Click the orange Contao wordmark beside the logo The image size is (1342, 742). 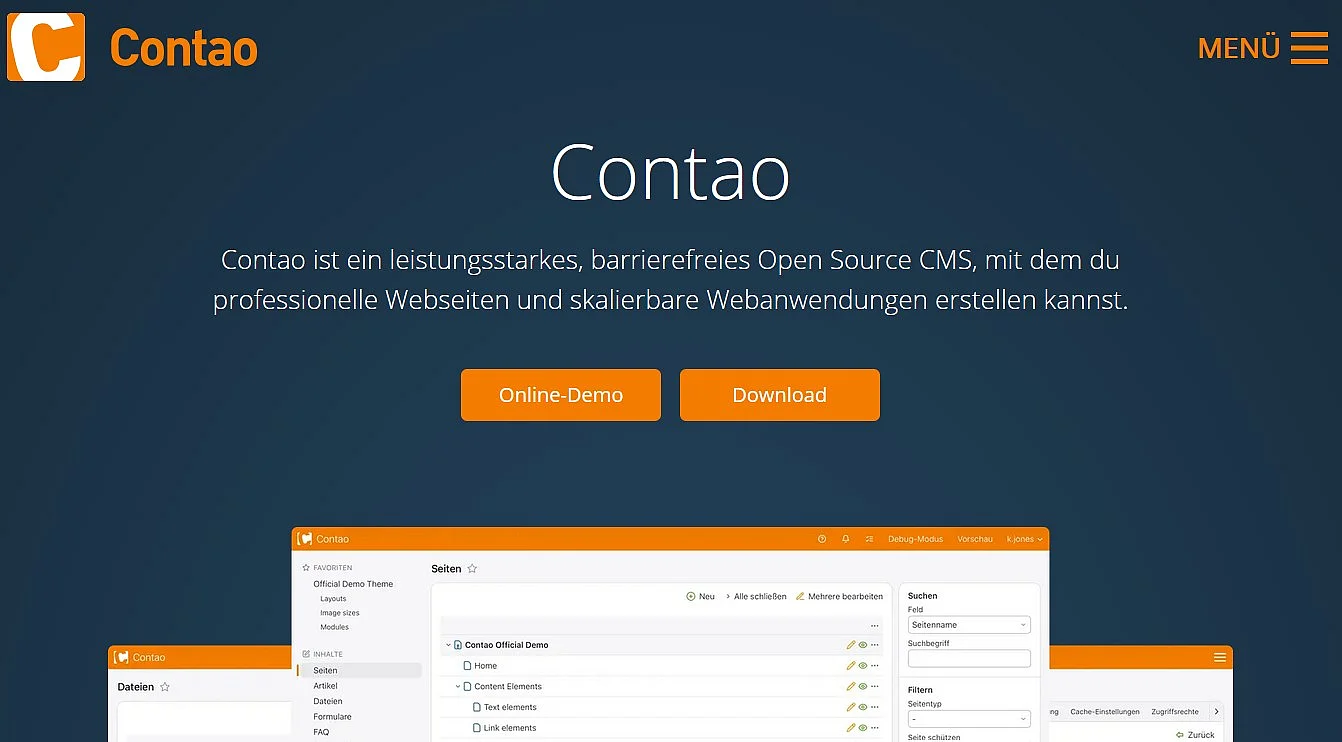(x=184, y=48)
